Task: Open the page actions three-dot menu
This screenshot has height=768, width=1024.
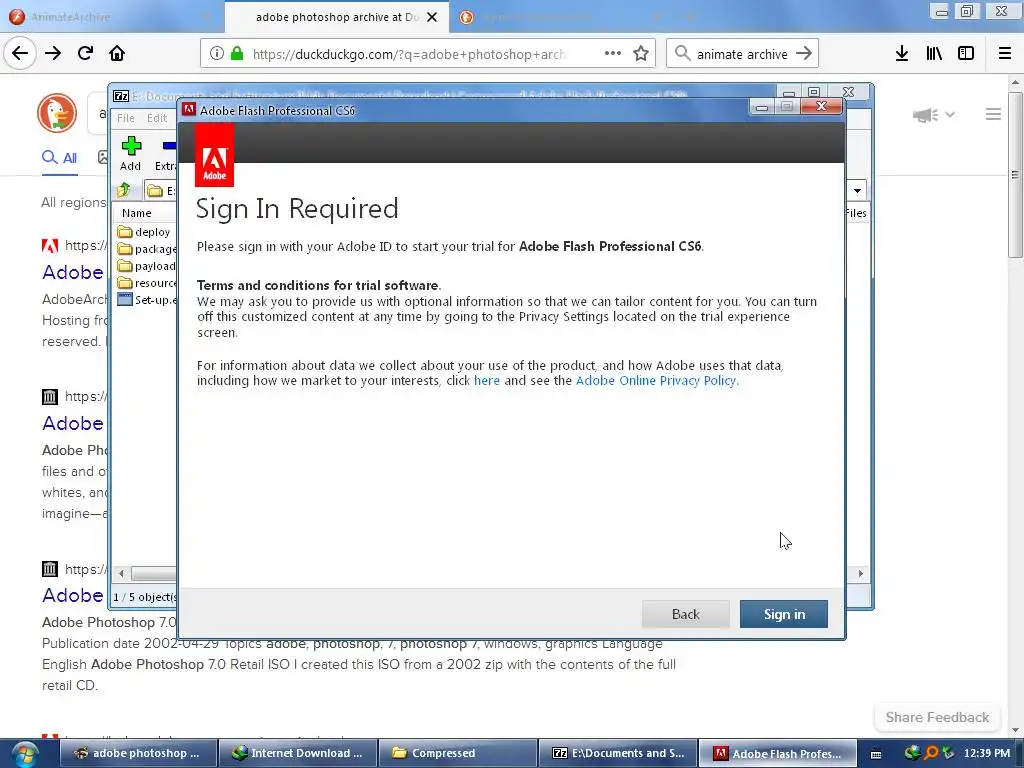Action: click(613, 54)
